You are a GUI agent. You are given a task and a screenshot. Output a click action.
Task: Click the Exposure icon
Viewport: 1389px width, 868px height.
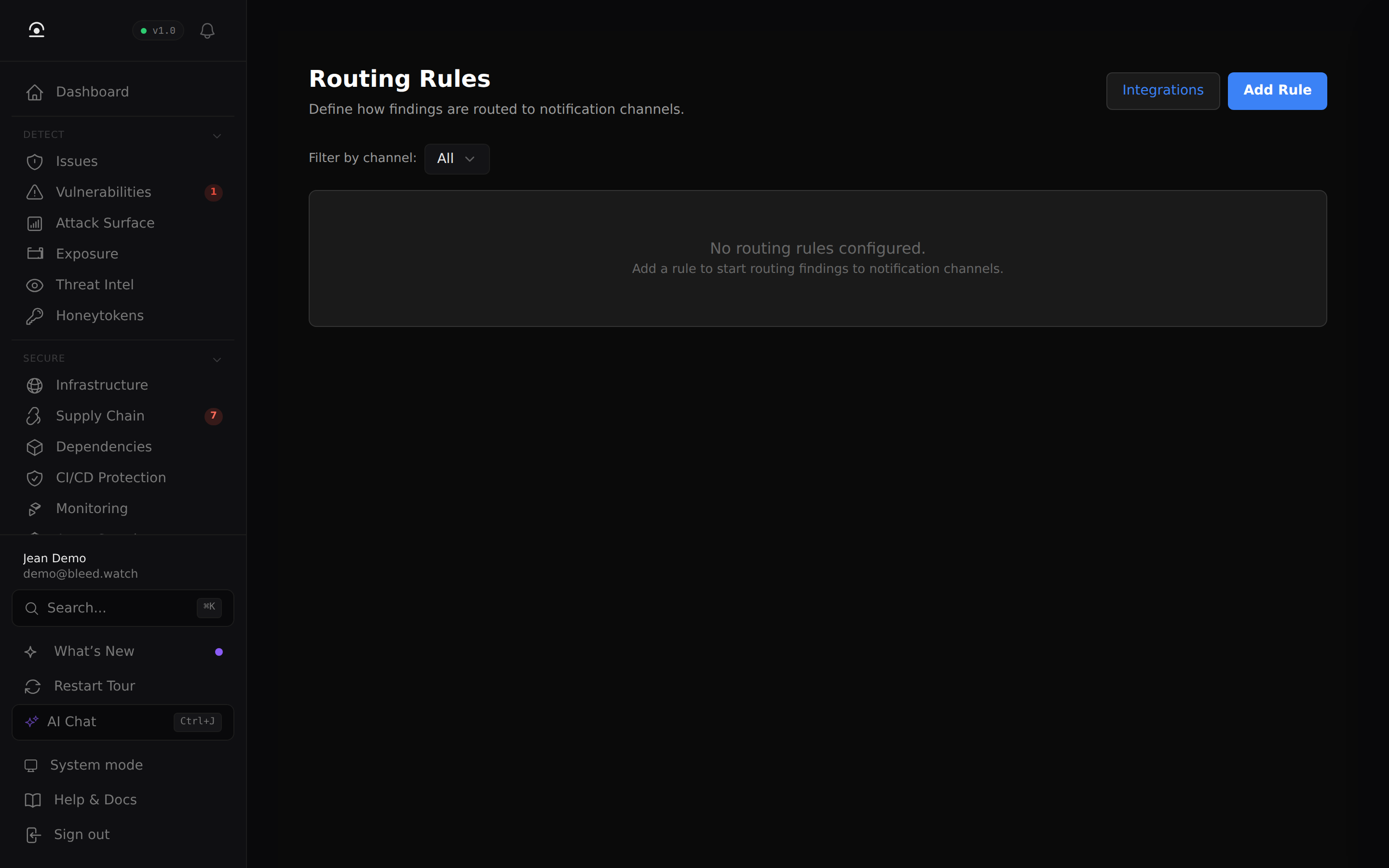point(34,254)
